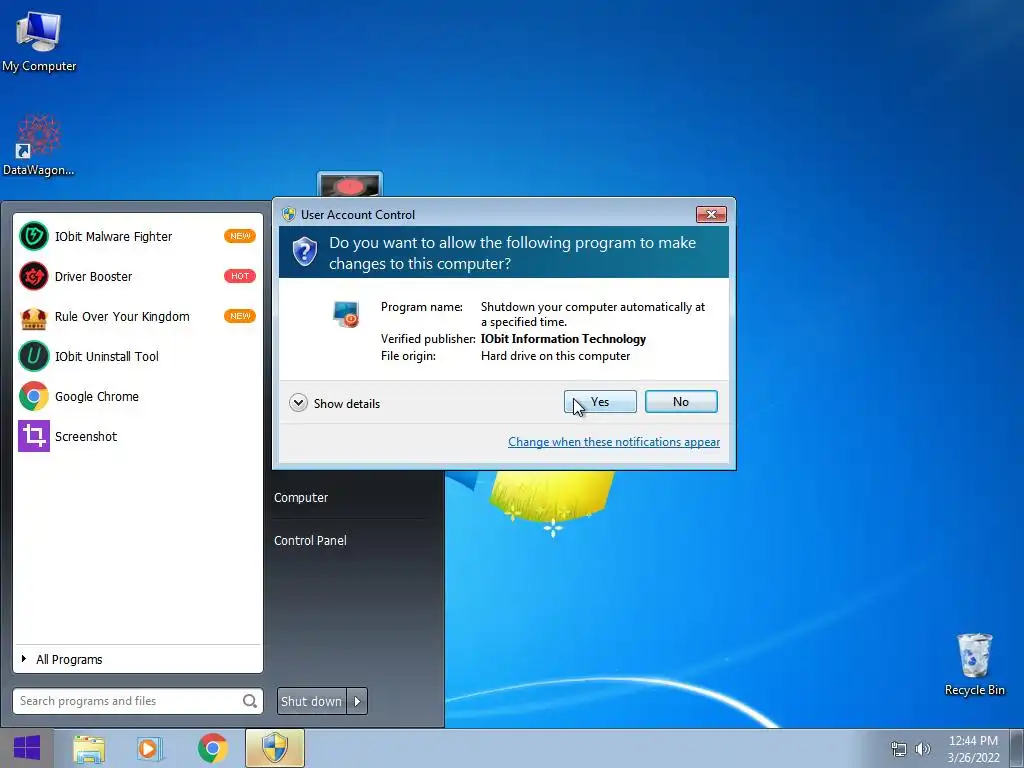Launch IObit Malware Fighter entry

[x=138, y=236]
